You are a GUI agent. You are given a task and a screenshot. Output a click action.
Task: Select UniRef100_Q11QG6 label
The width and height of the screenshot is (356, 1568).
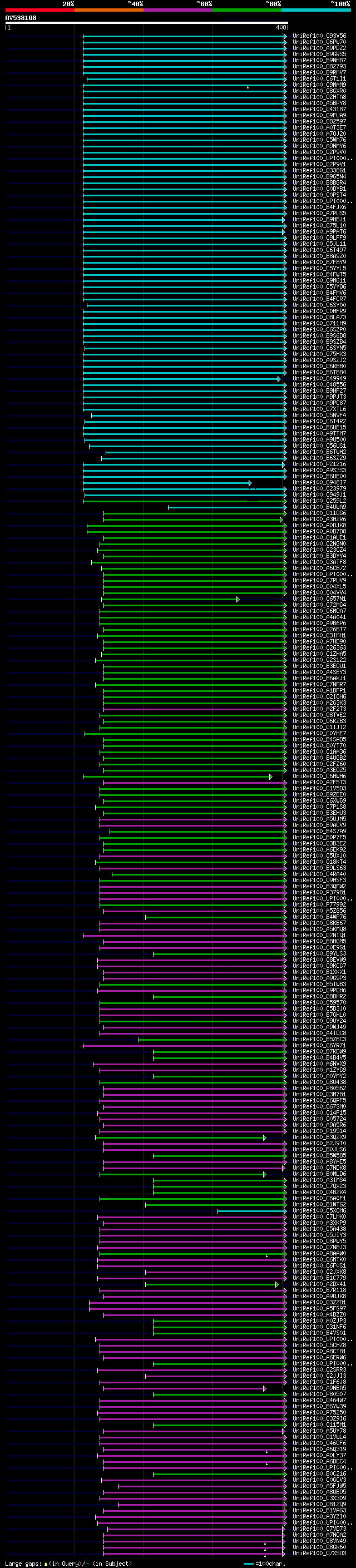tap(319, 513)
